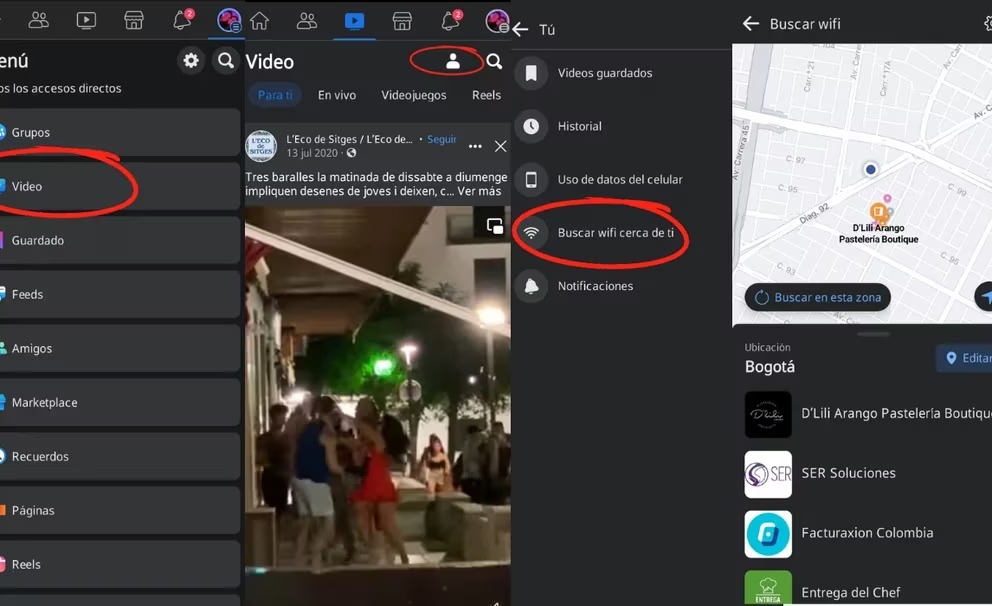Go to Home icon in Video screen top bar
This screenshot has width=992, height=606.
[x=259, y=21]
